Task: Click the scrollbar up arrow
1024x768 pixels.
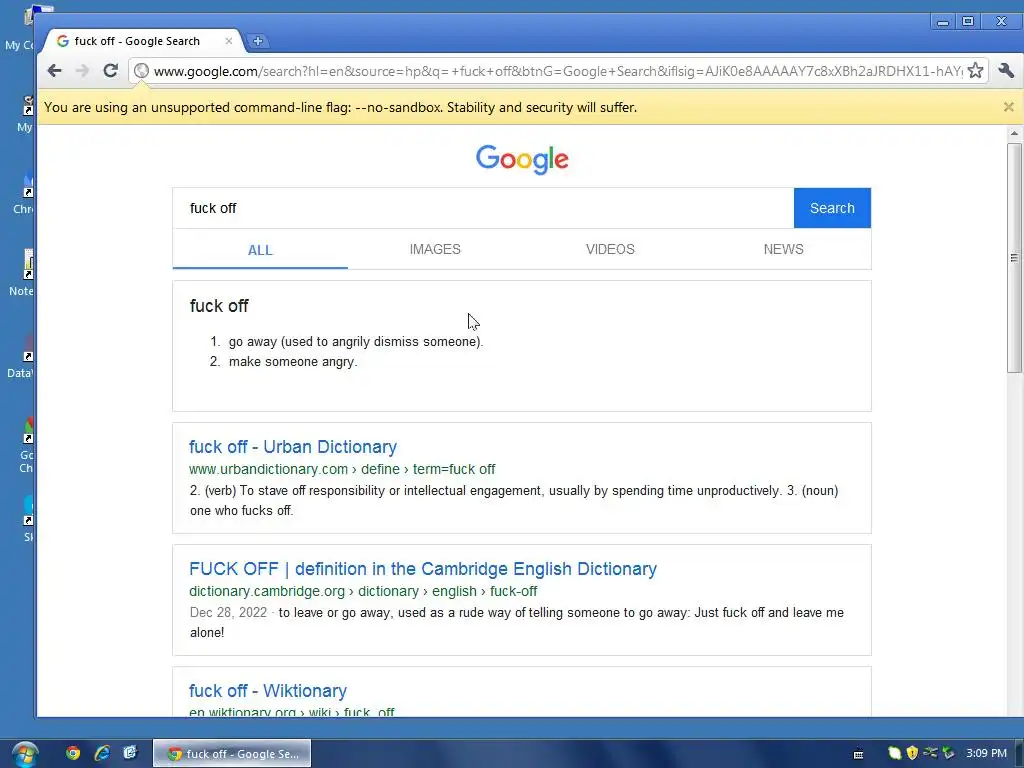Action: [x=1014, y=133]
